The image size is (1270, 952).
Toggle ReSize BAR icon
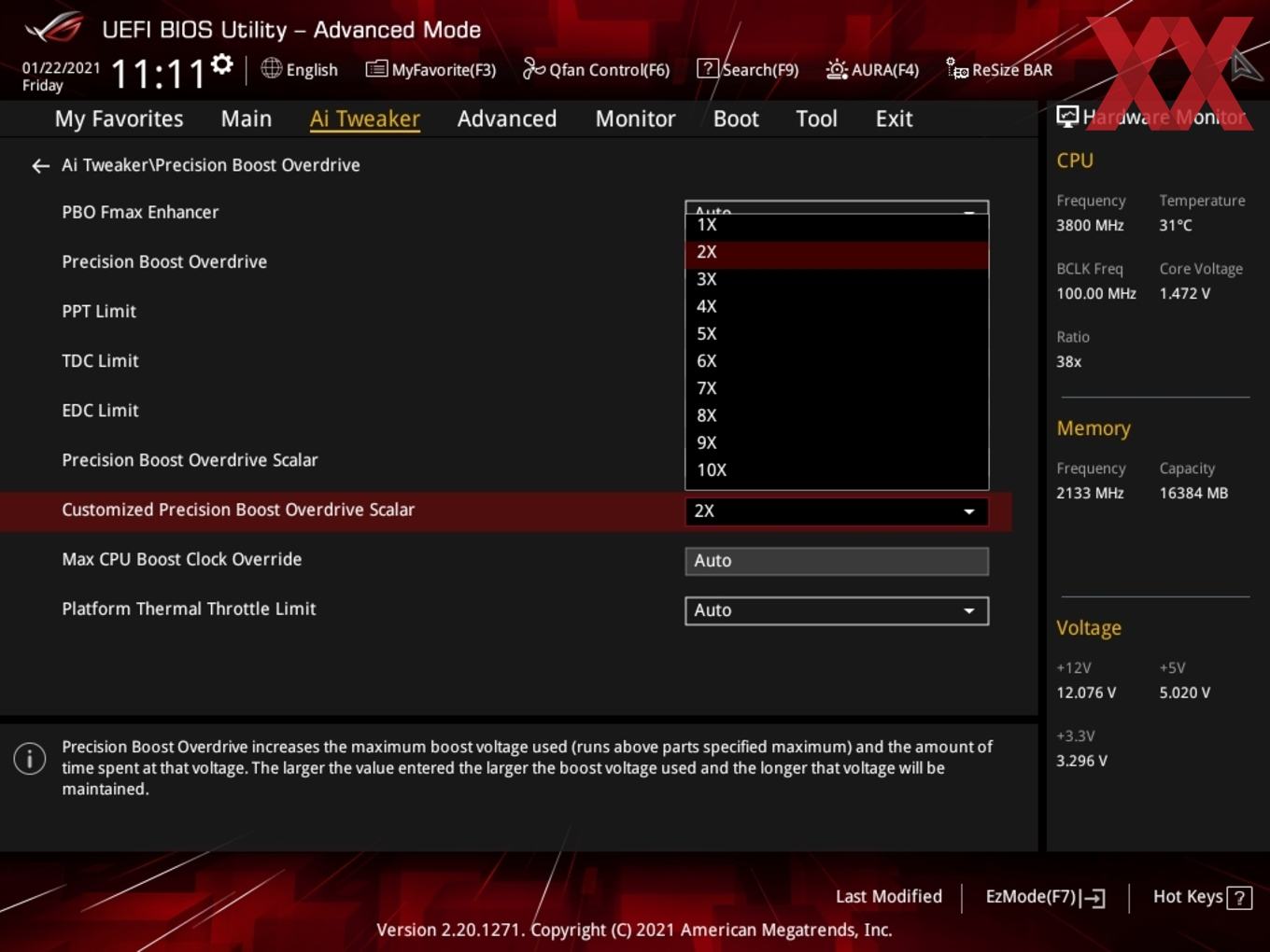[957, 68]
